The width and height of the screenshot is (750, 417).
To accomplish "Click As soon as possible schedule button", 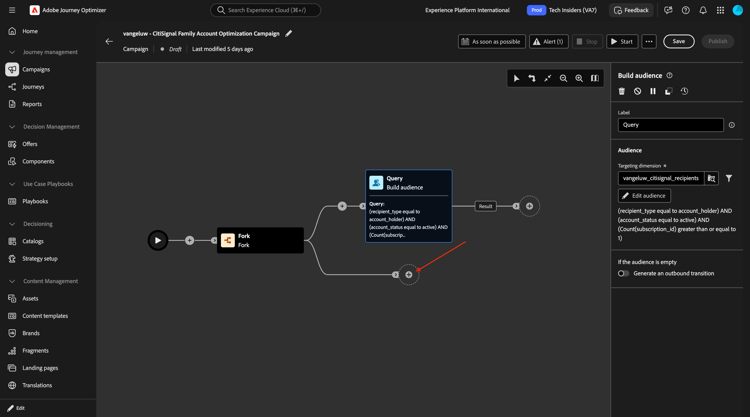I will [492, 42].
